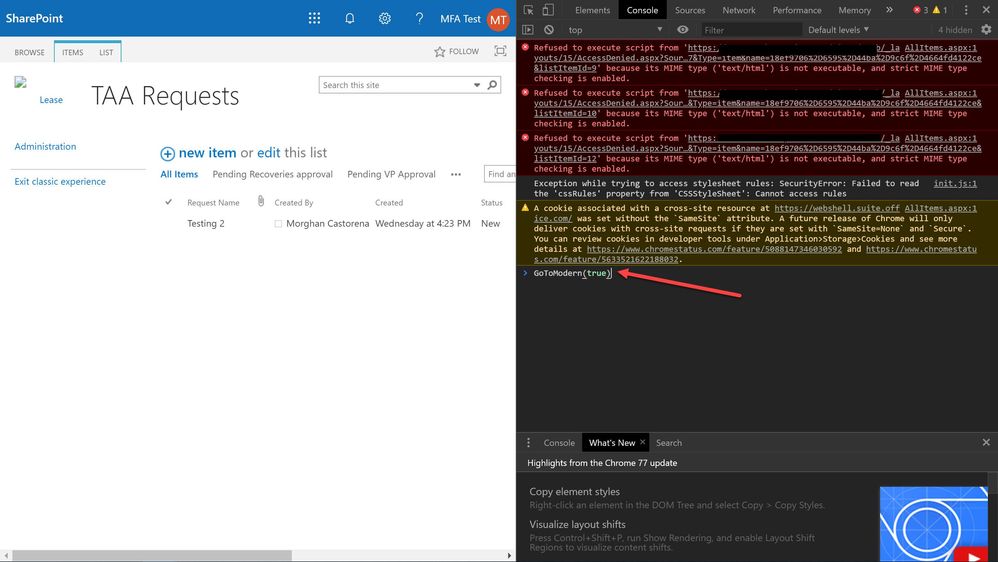Switch to drawer Search tab

668,442
